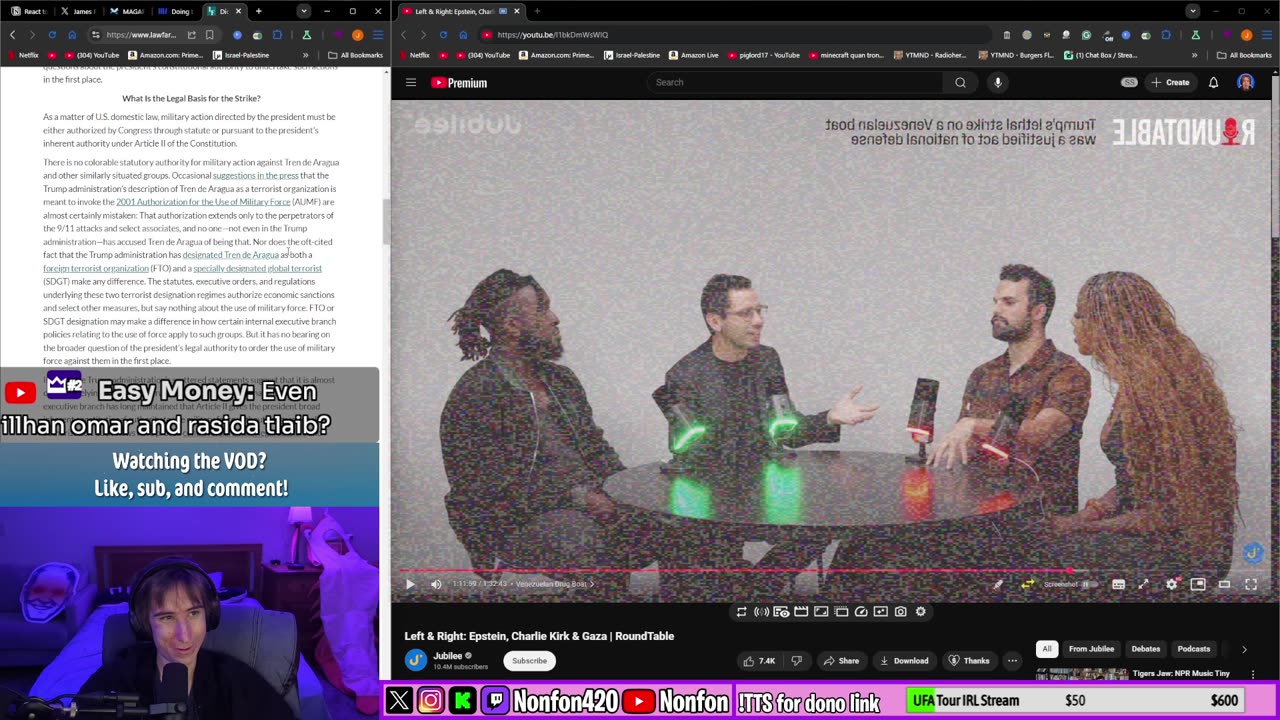Click the loop icon below the video
This screenshot has width=1280, height=720.
coord(741,612)
